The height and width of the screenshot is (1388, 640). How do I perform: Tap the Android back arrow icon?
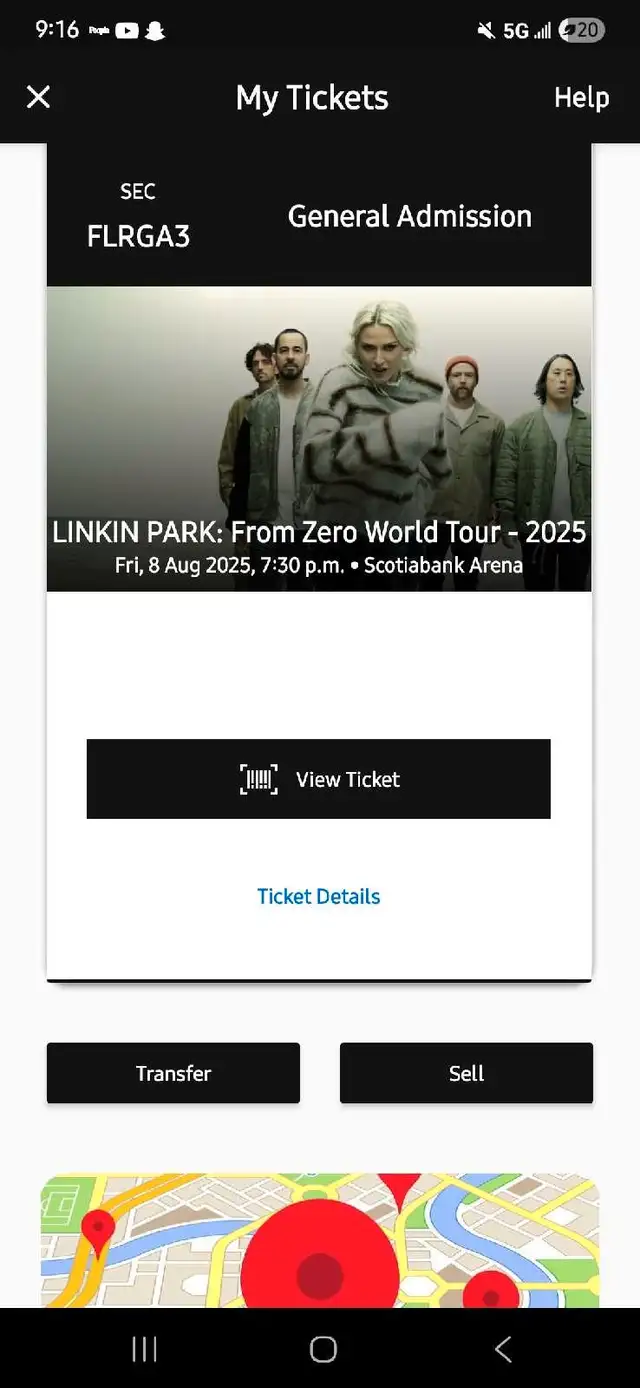click(503, 1349)
